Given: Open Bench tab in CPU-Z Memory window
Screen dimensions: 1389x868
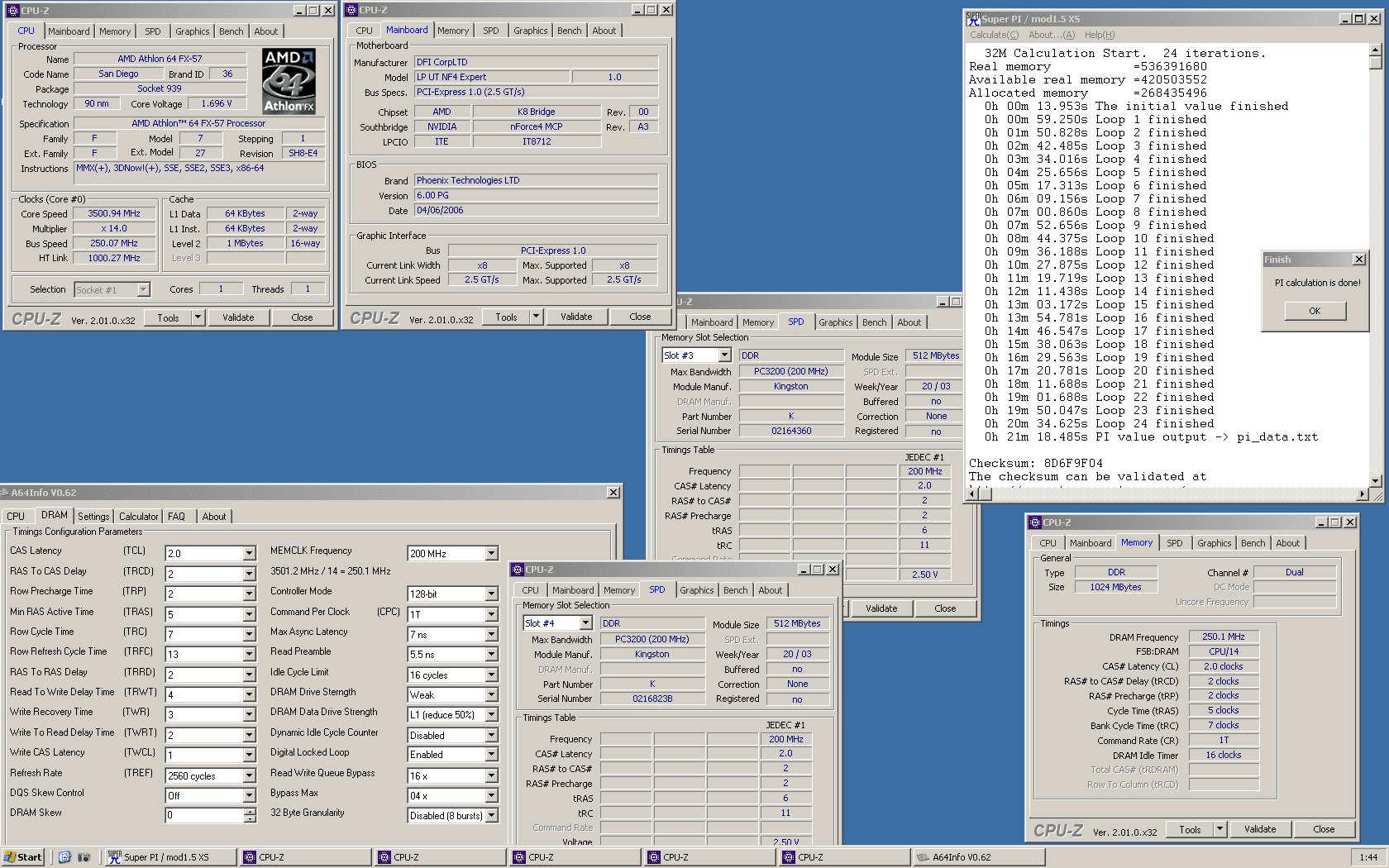Looking at the screenshot, I should point(1253,543).
